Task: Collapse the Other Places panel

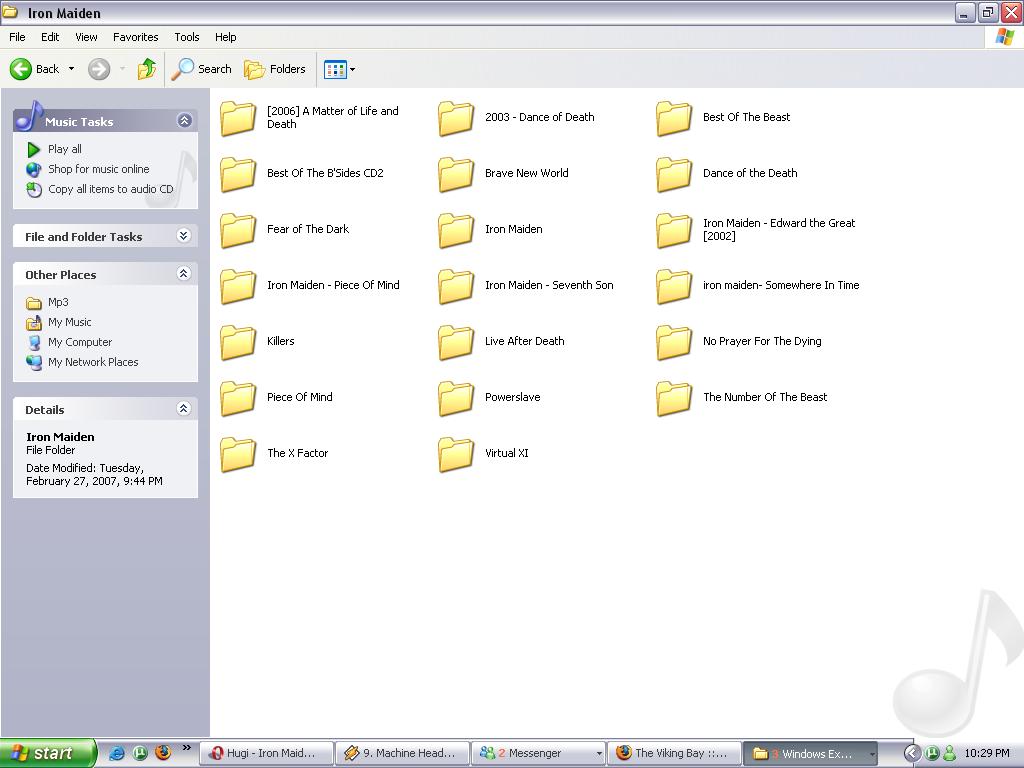Action: click(x=184, y=274)
